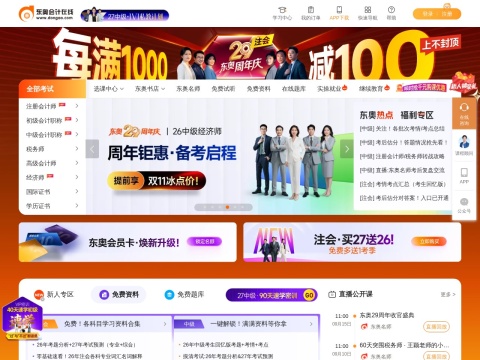
Task: Go to 免费试听 nav item
Action: [x=223, y=89]
